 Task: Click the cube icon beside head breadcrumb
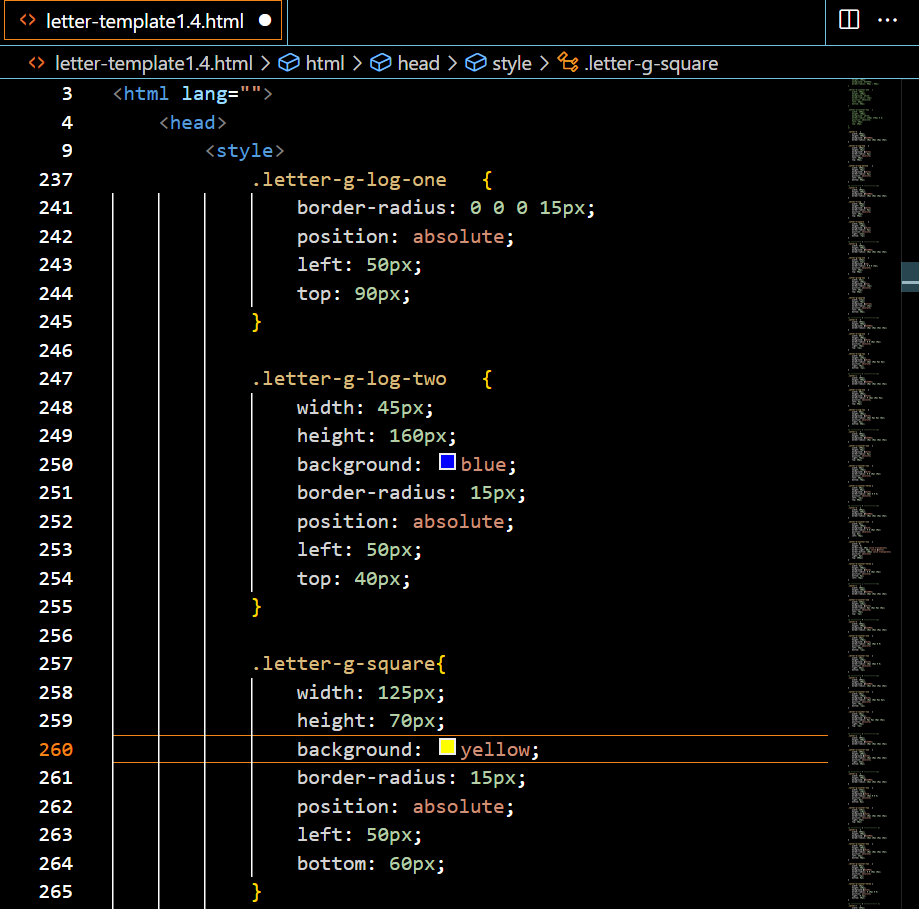coord(381,63)
